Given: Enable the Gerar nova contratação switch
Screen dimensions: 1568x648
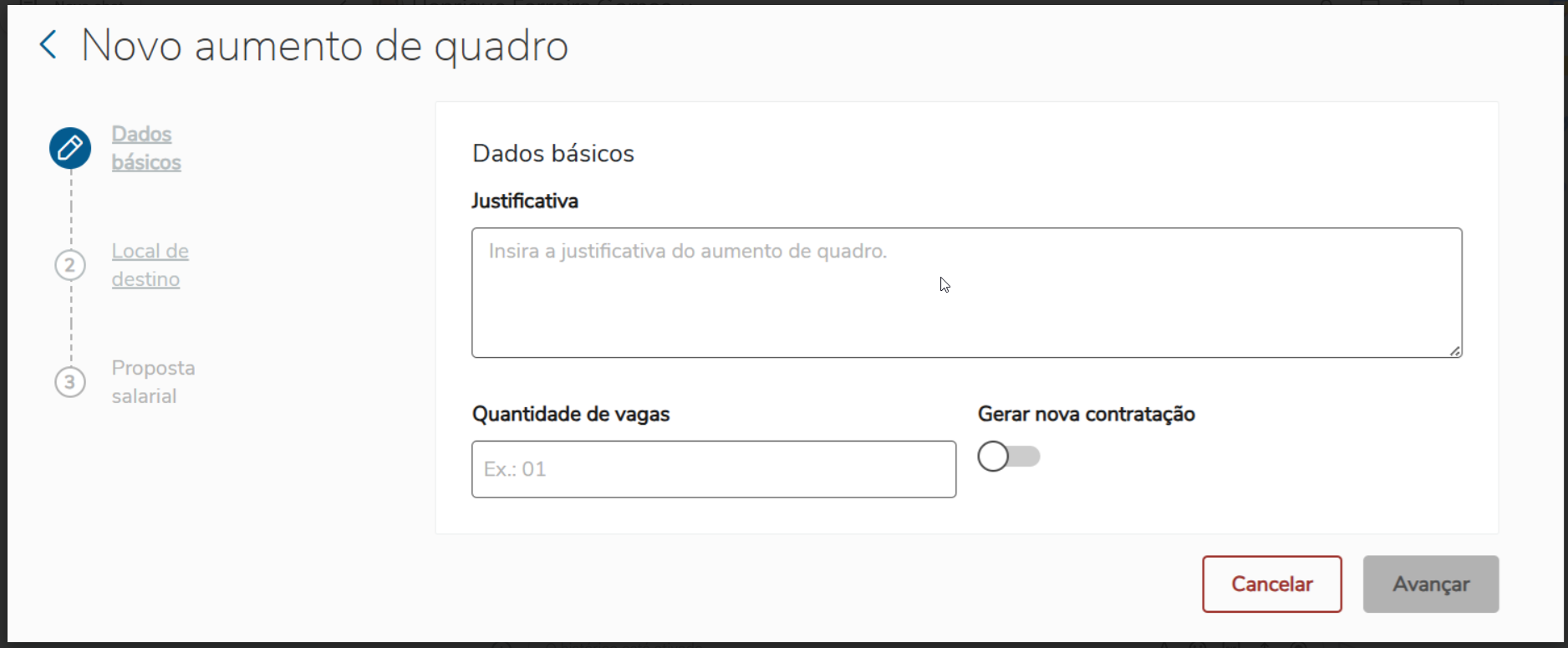Looking at the screenshot, I should 1009,457.
